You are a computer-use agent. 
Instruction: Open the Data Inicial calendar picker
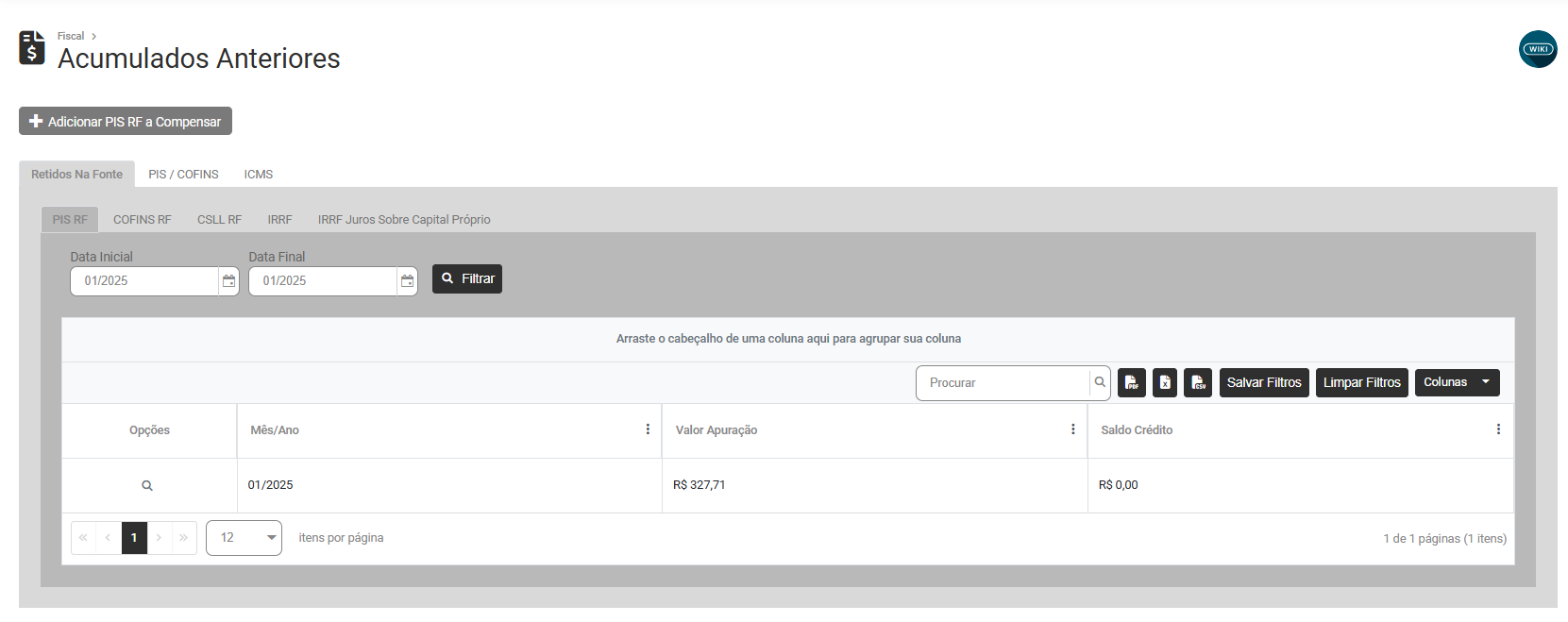coord(228,281)
